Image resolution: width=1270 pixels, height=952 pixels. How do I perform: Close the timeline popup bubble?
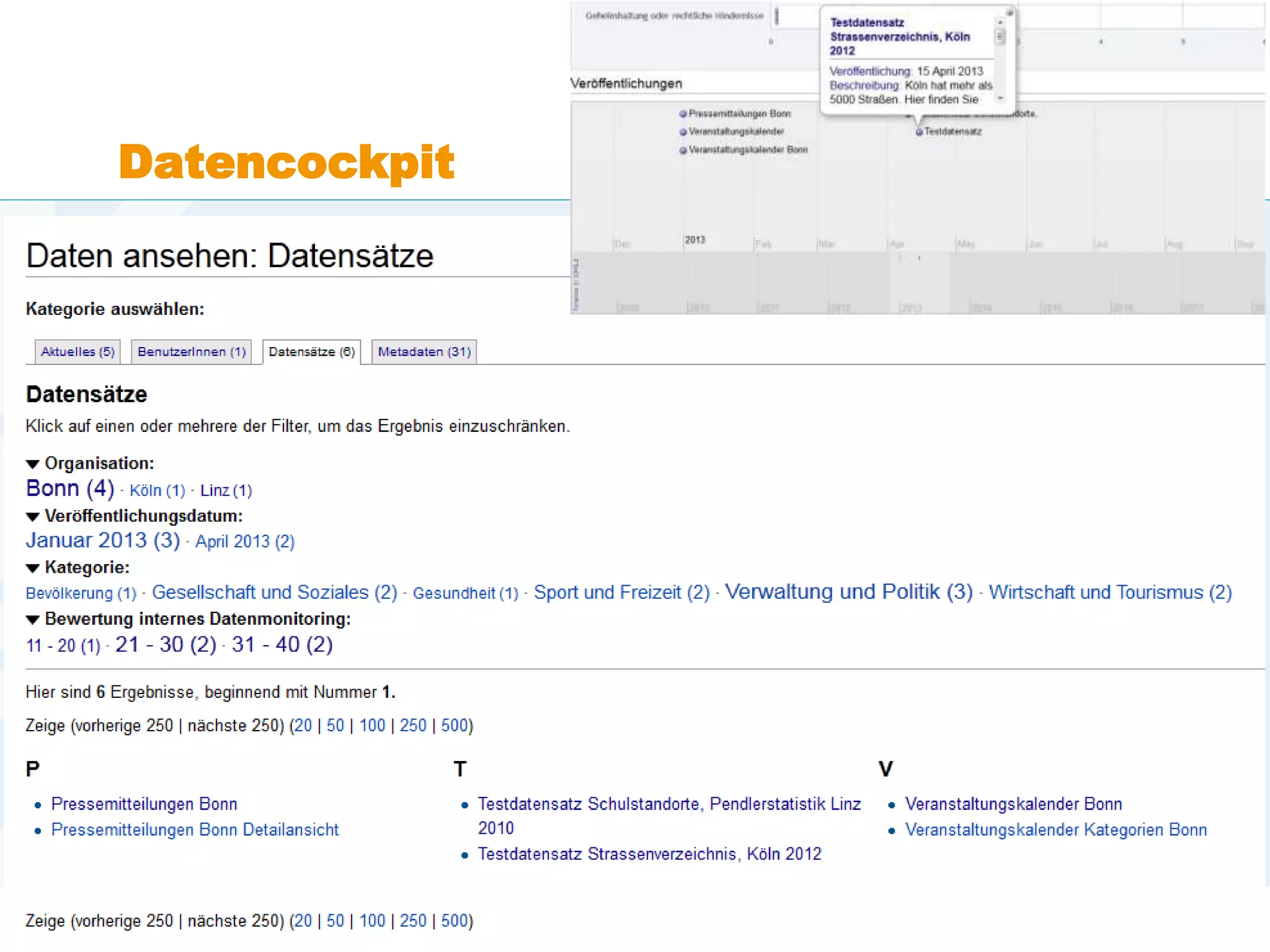[x=1009, y=12]
